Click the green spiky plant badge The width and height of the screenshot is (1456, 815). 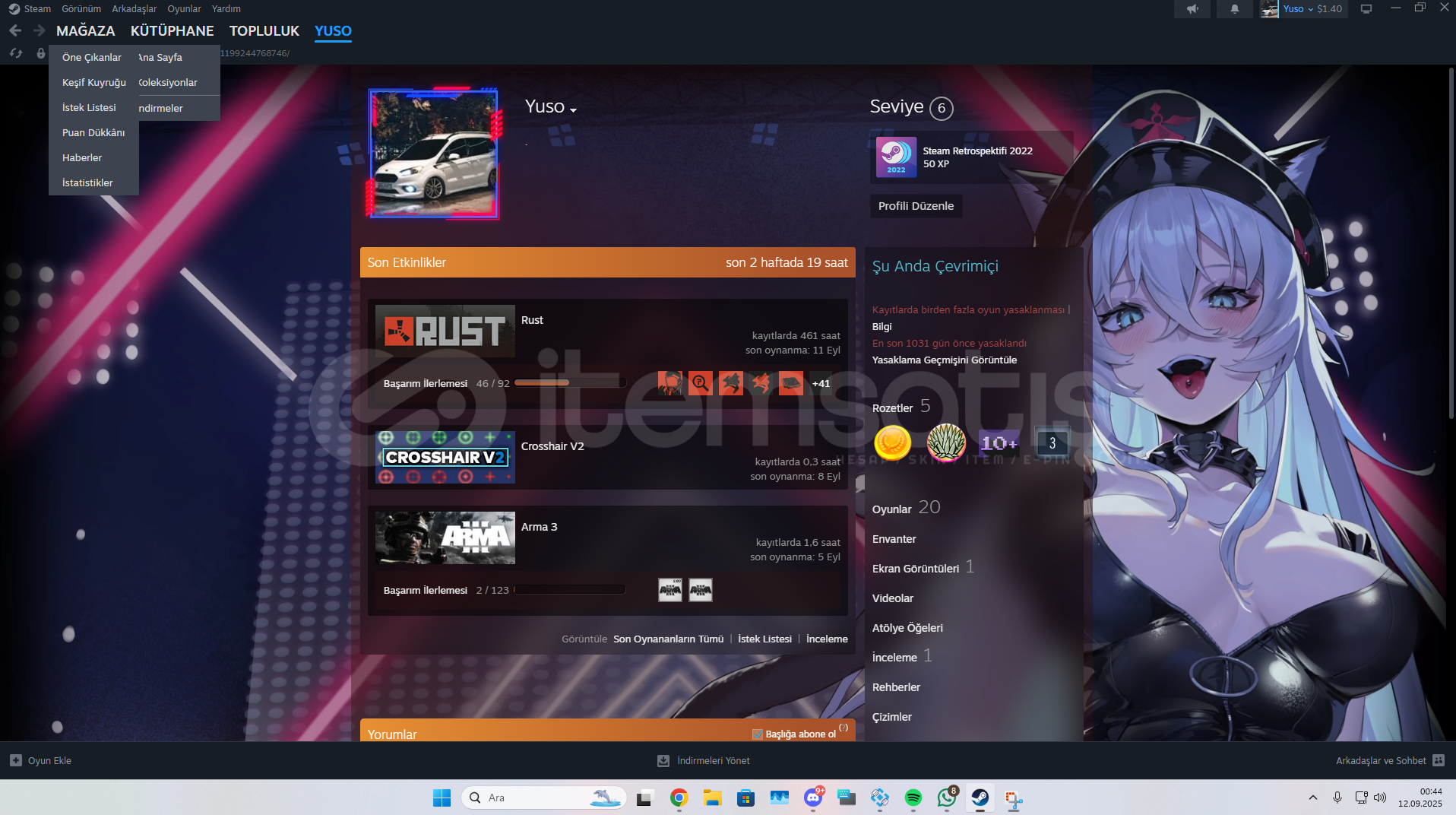pos(946,442)
